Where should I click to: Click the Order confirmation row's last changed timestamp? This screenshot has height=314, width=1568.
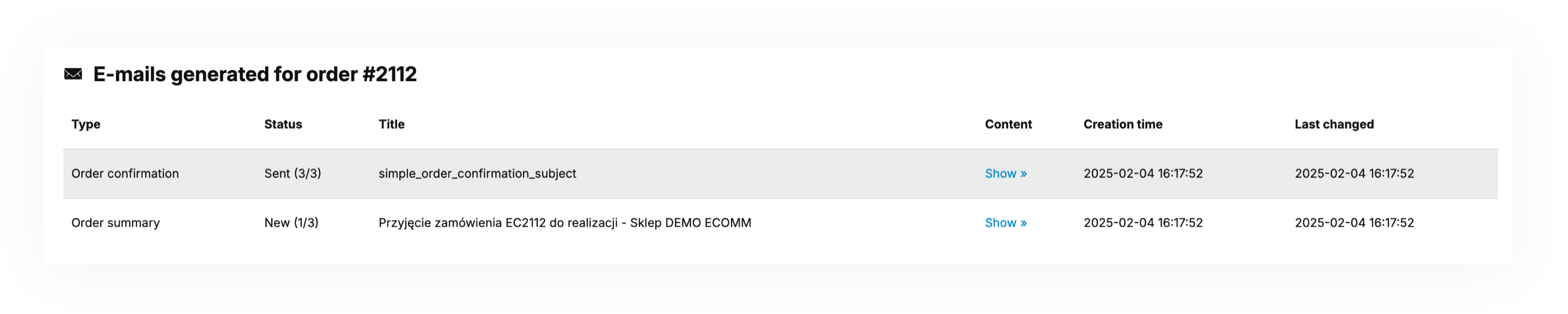(1354, 174)
